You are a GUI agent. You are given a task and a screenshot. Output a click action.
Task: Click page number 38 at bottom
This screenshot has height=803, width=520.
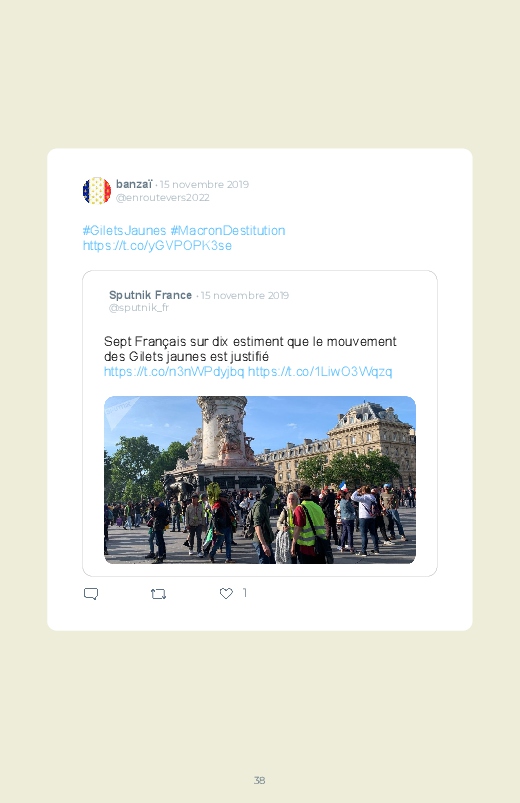pos(260,780)
